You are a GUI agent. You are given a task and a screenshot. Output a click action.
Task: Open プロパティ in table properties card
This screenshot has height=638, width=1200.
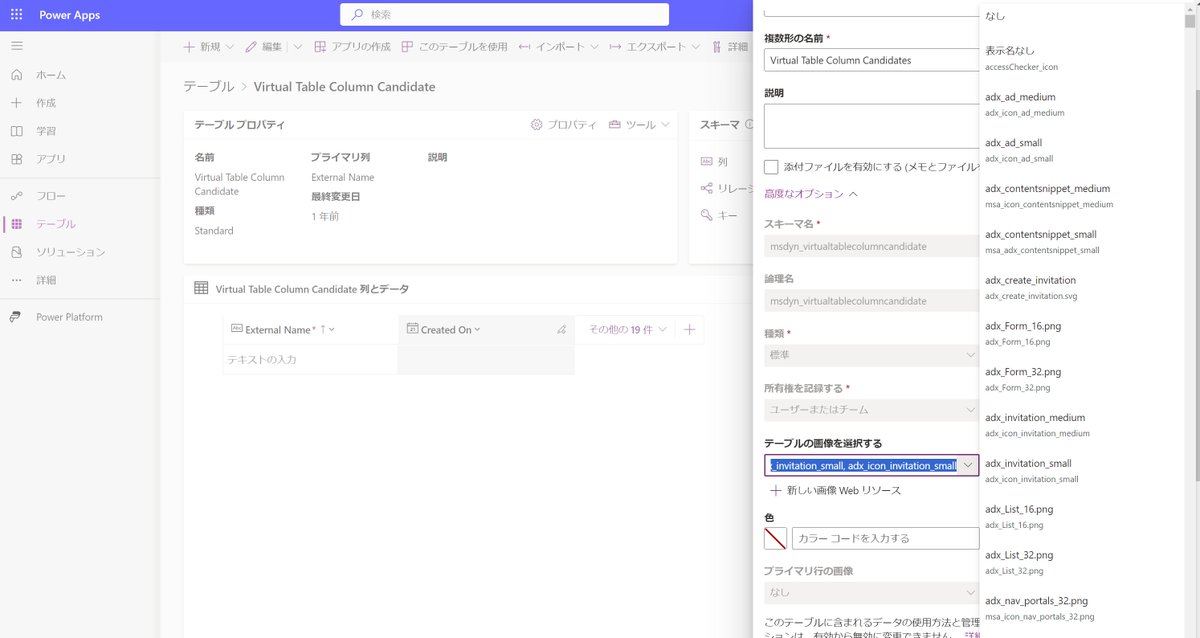tap(563, 125)
